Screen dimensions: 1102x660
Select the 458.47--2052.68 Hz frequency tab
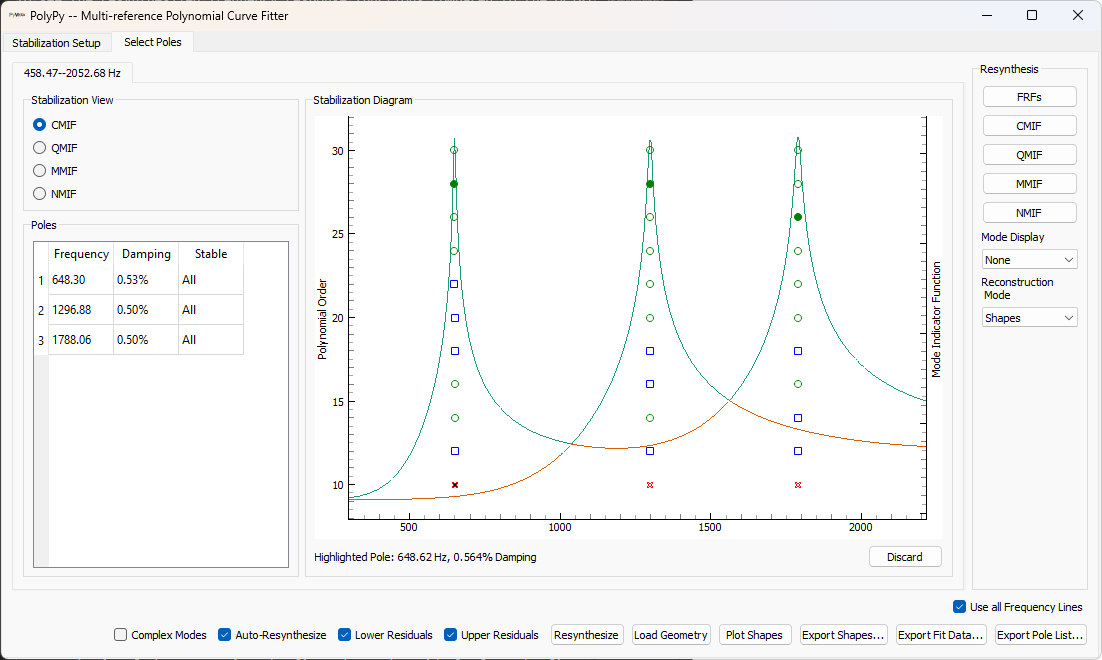coord(72,73)
